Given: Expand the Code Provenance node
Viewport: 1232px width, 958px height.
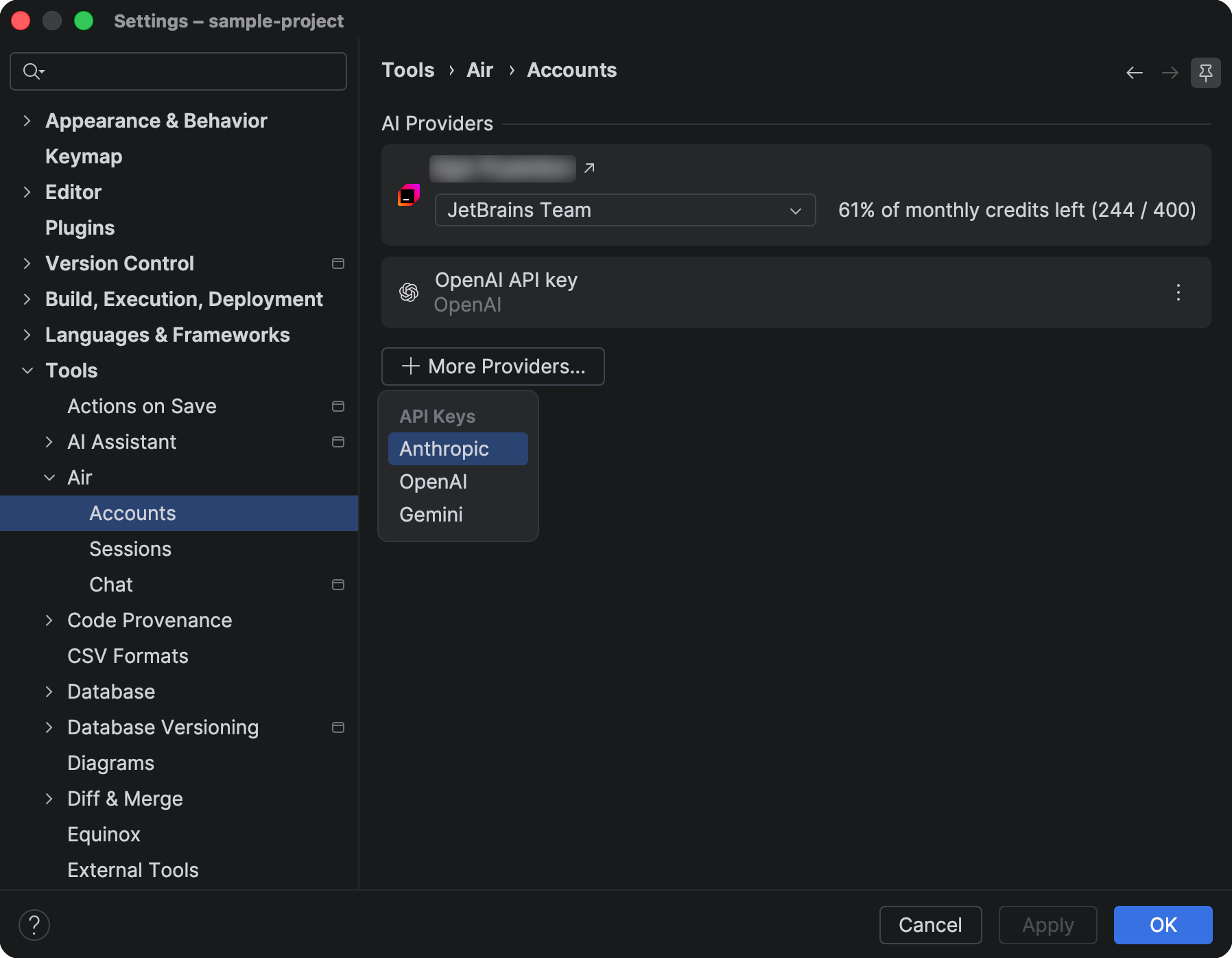Looking at the screenshot, I should [x=49, y=620].
